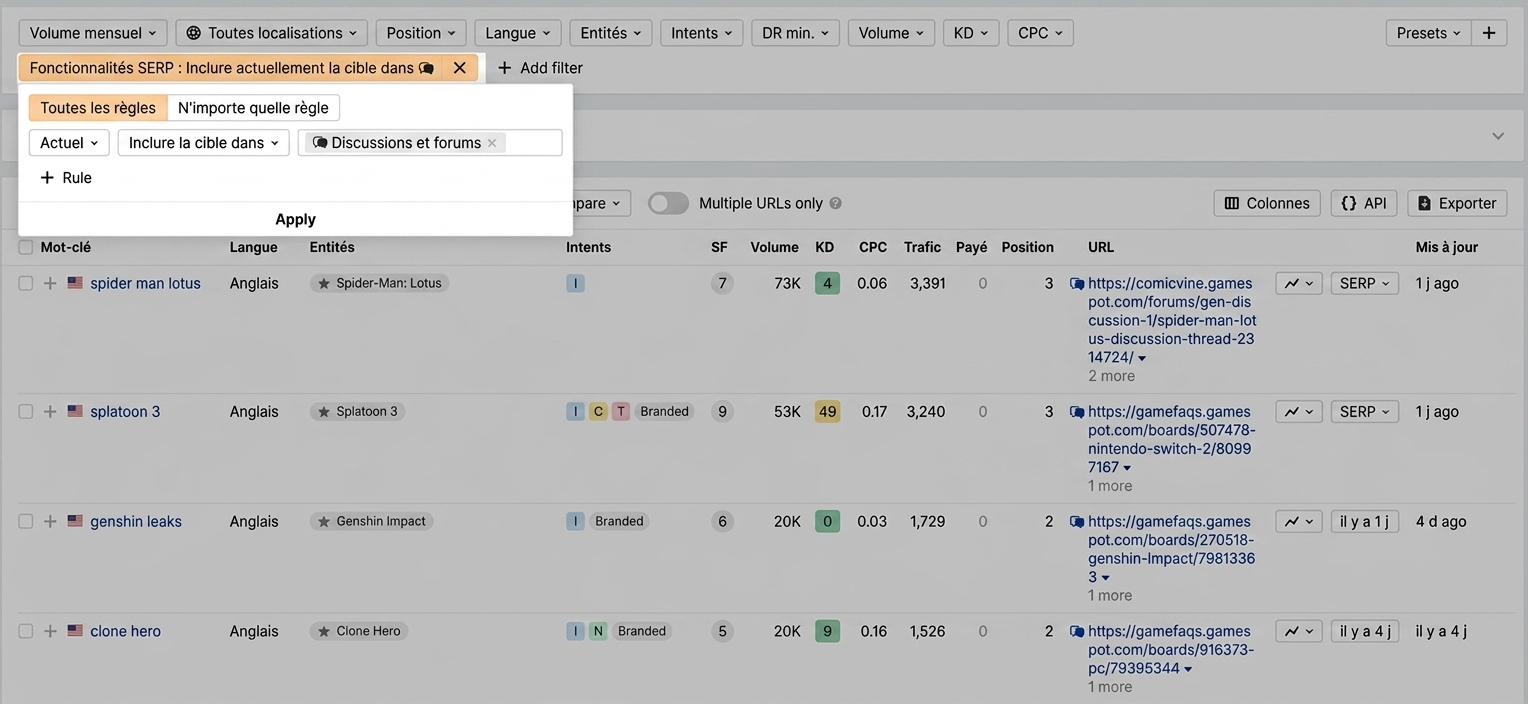Expand the collapsed panel chevron at right

pyautogui.click(x=1498, y=136)
